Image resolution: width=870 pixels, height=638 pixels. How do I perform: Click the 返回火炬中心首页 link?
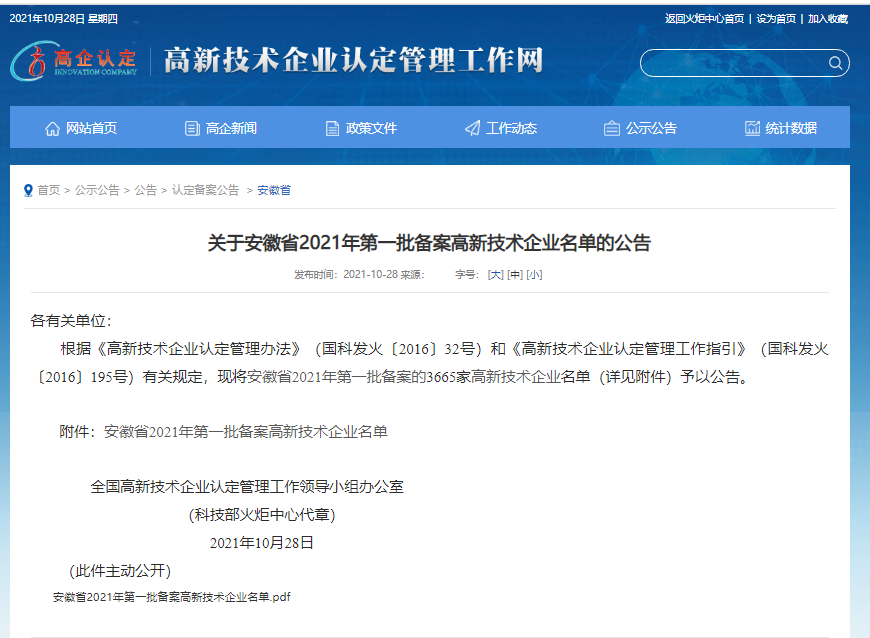704,19
